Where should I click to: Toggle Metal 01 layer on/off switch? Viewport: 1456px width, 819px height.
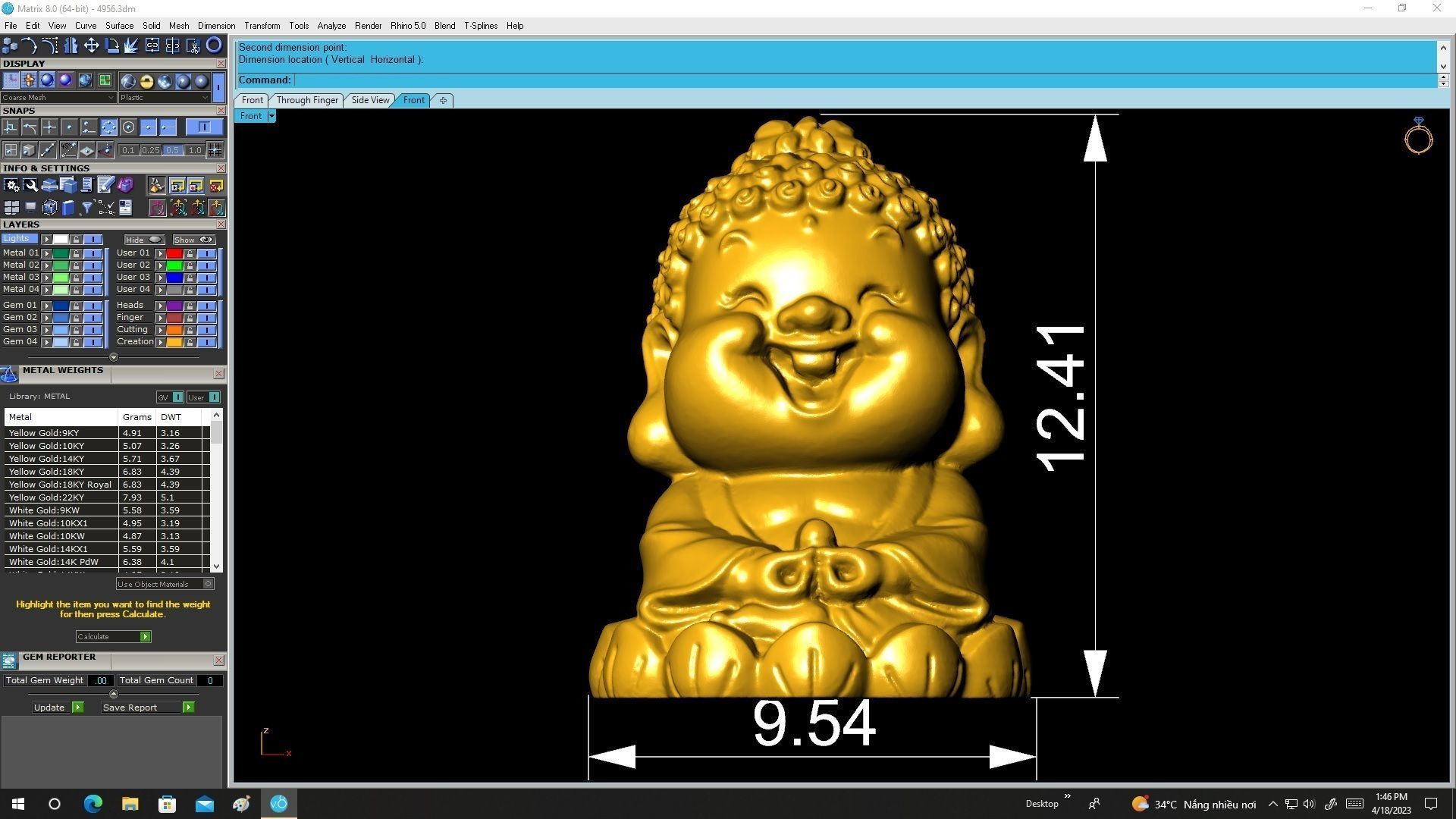tap(93, 253)
